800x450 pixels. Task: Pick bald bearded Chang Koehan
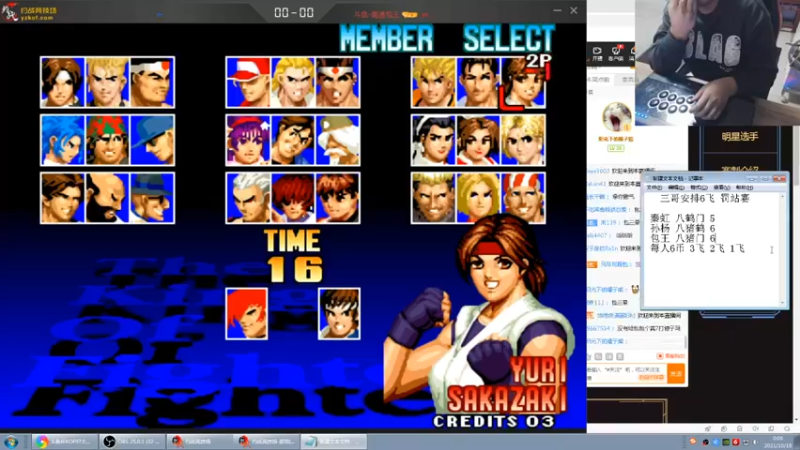tap(107, 198)
